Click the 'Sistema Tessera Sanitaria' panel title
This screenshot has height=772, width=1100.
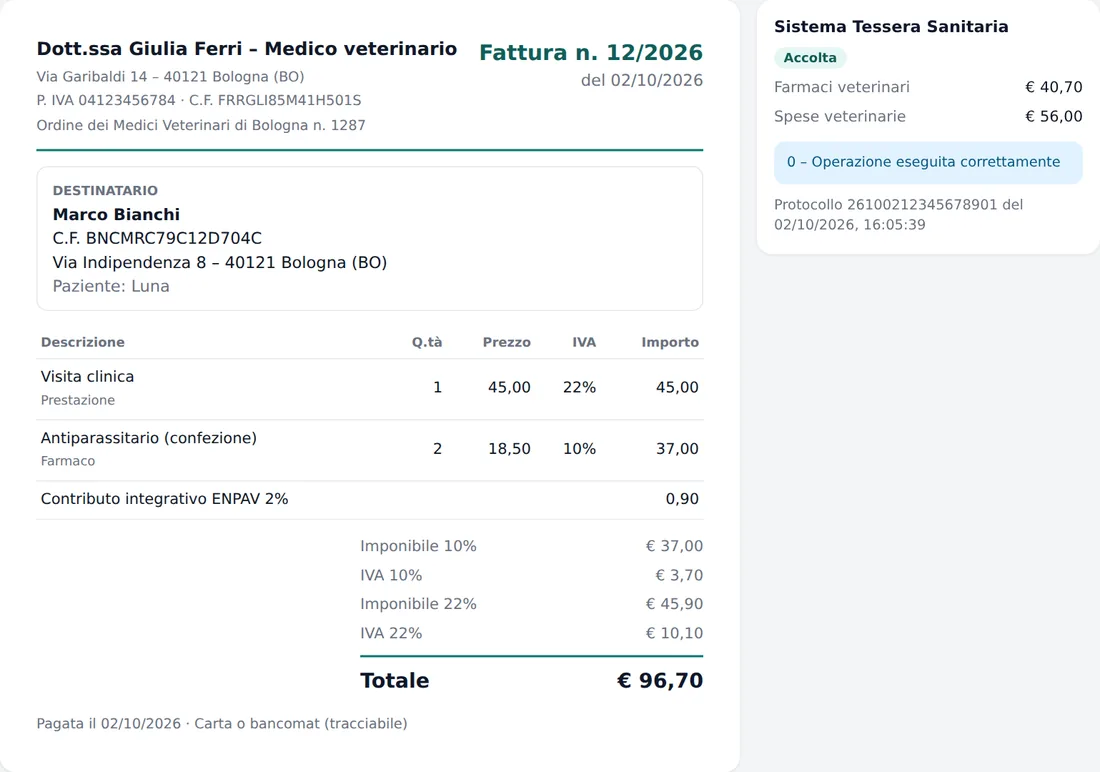(891, 27)
